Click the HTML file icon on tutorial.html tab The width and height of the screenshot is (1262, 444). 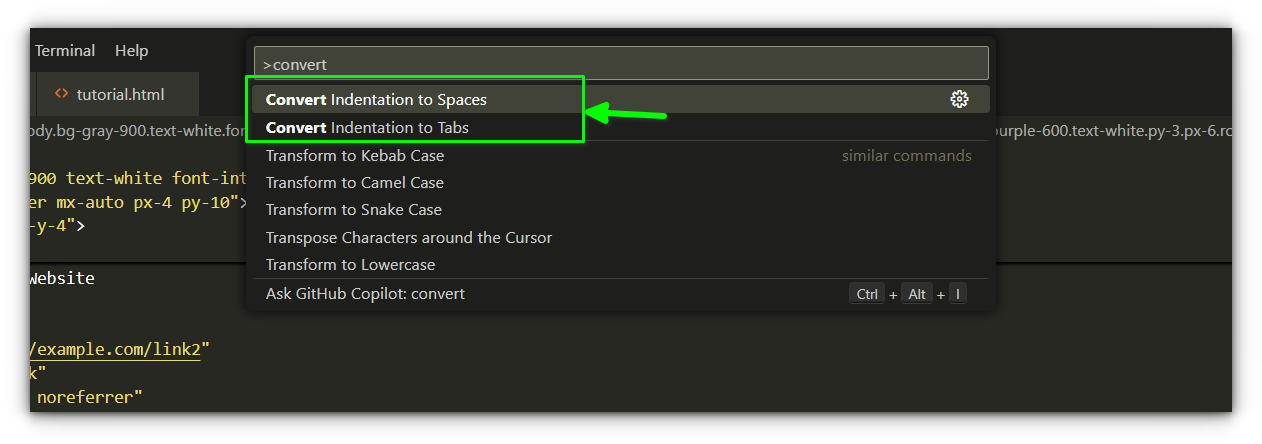(61, 94)
